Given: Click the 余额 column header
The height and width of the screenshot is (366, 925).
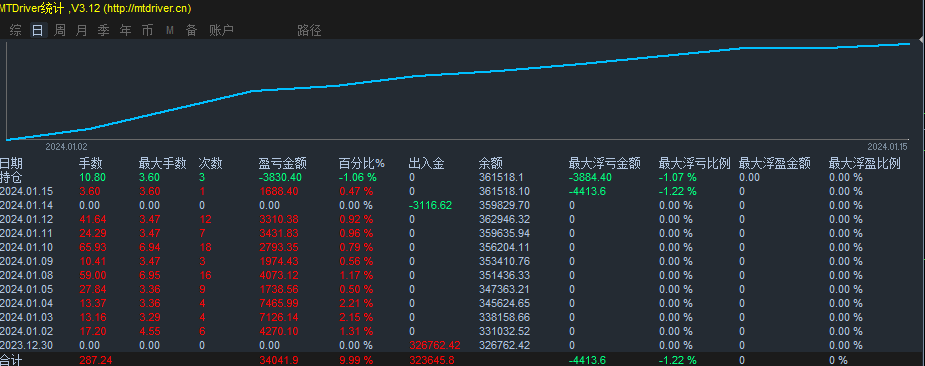Looking at the screenshot, I should click(x=491, y=164).
